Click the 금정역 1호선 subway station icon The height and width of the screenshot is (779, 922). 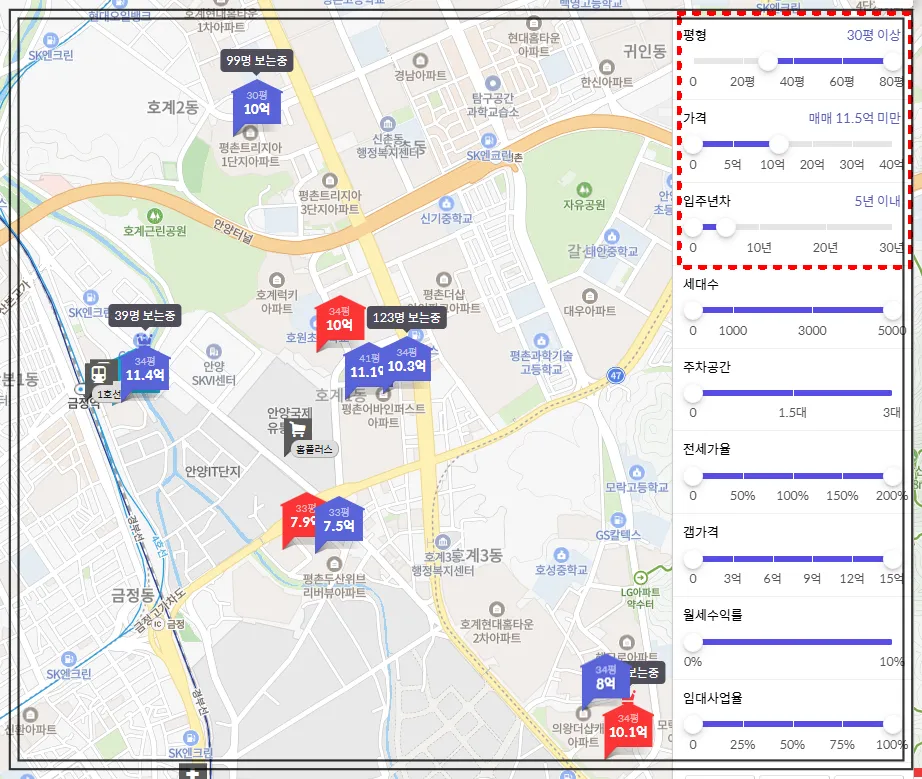pyautogui.click(x=97, y=374)
